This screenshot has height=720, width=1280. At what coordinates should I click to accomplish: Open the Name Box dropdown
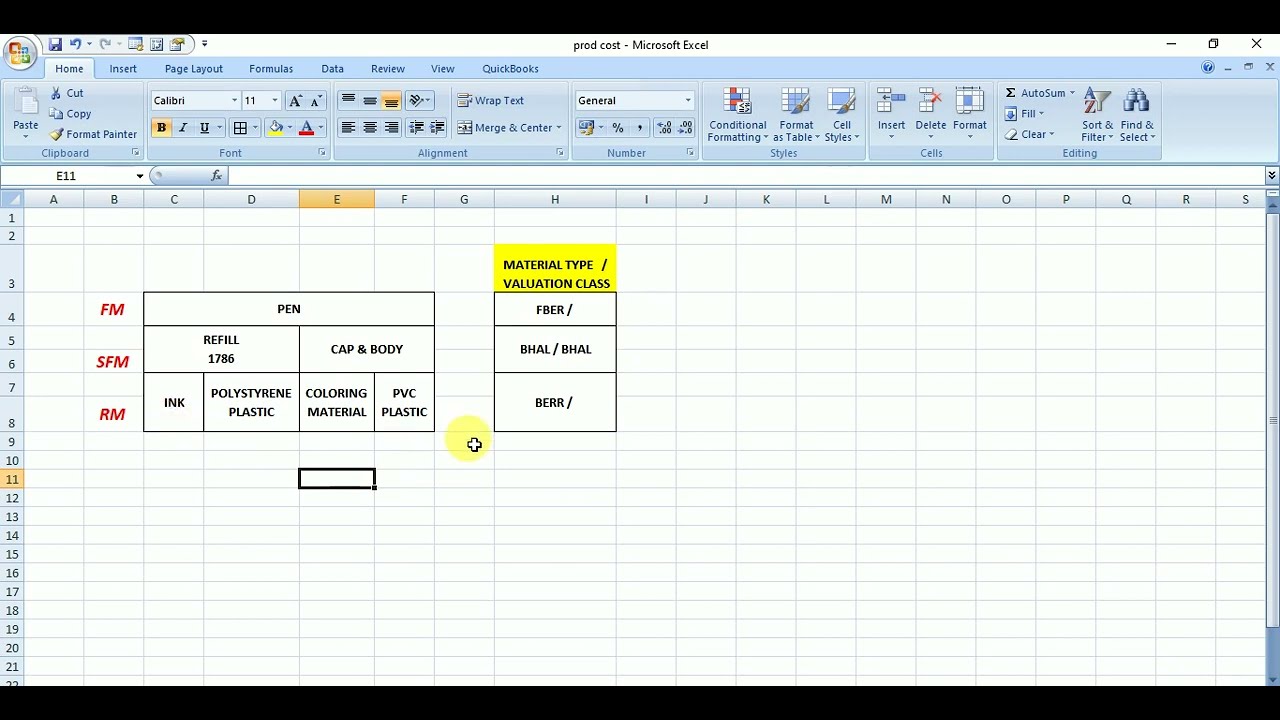(139, 176)
